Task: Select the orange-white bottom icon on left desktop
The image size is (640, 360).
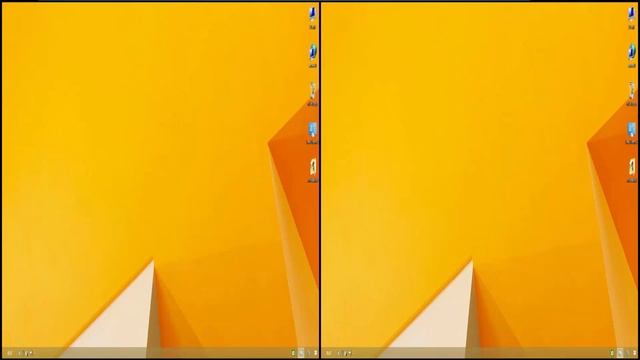Action: point(313,167)
